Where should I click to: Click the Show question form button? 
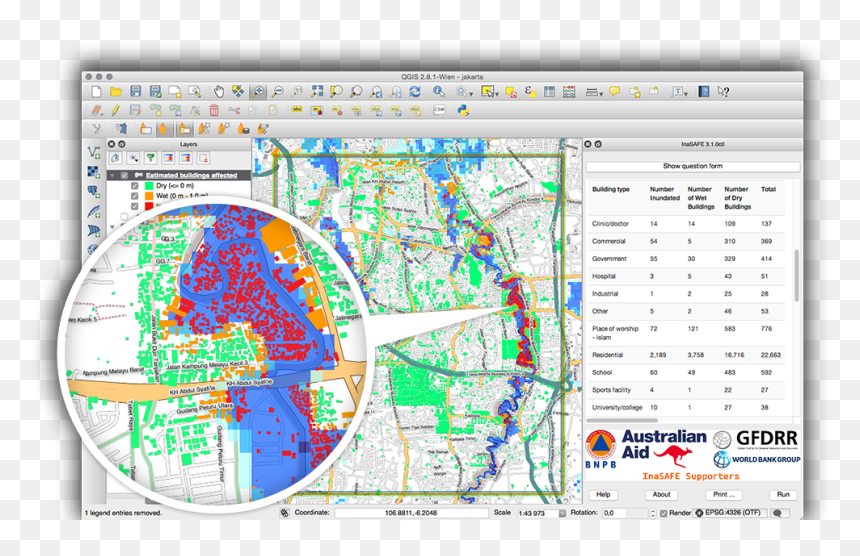point(693,166)
